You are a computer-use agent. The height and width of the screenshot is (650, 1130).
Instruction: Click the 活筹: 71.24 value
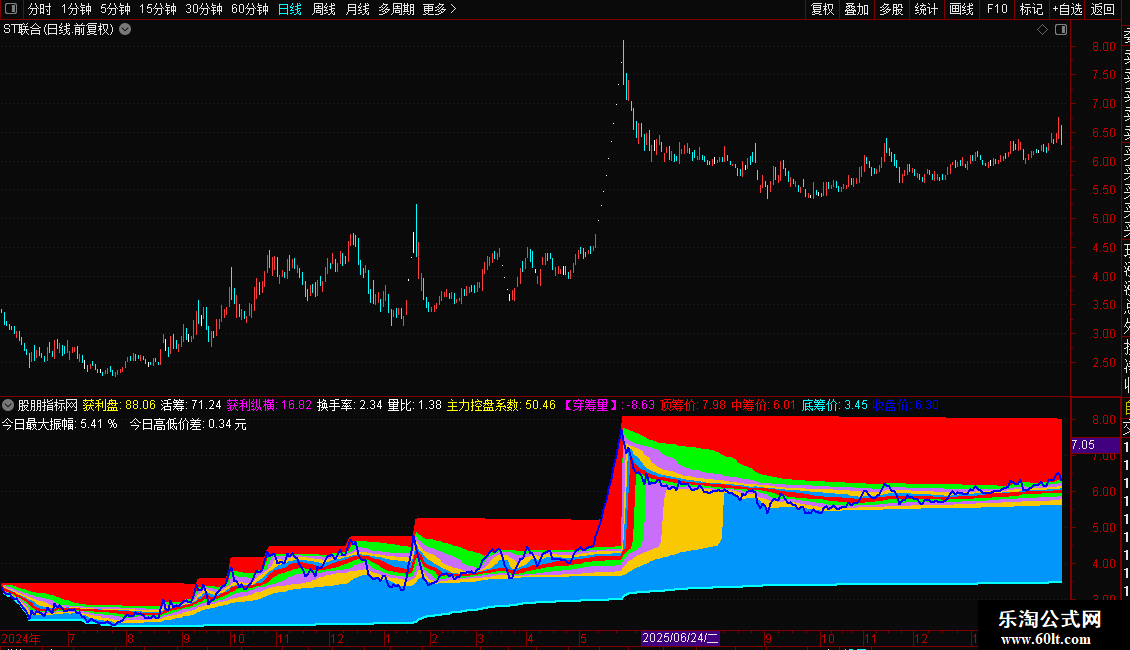191,405
